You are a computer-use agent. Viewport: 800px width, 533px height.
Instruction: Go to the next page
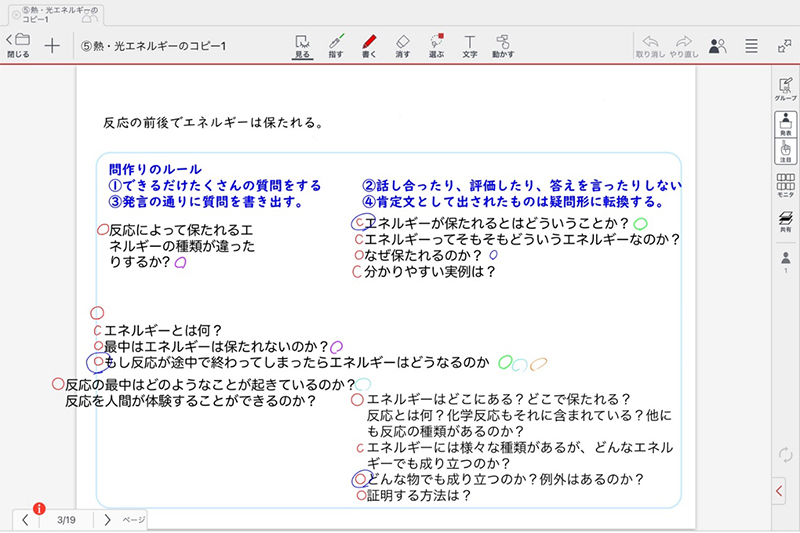pos(107,520)
